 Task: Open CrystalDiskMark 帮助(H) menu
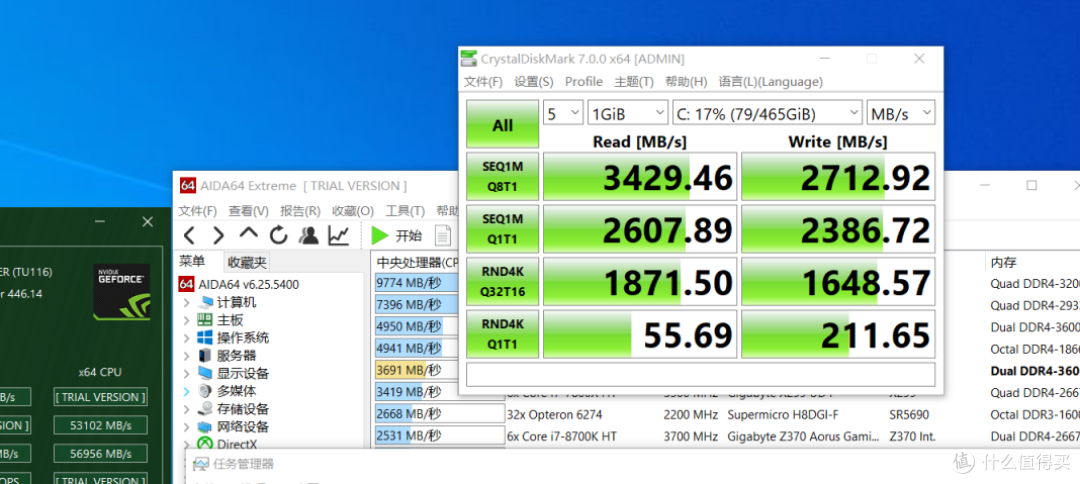coord(686,81)
